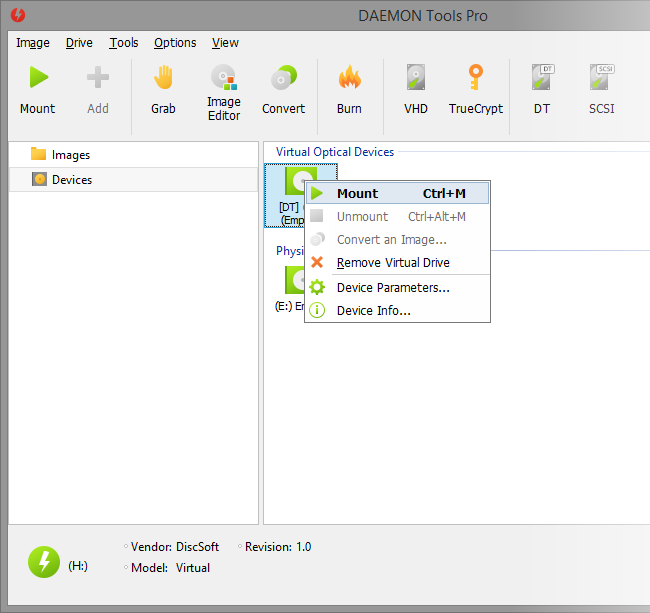Open the Grab hand tool
The height and width of the screenshot is (613, 650).
[163, 78]
